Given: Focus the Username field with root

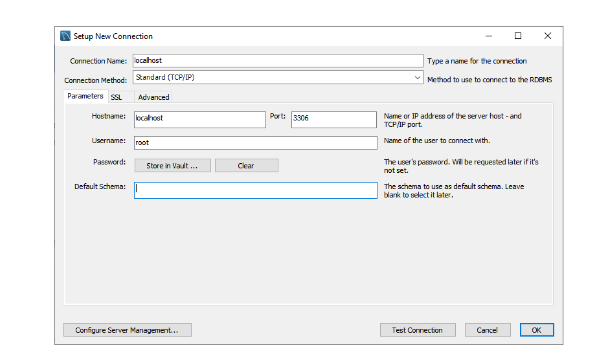Looking at the screenshot, I should coord(256,143).
